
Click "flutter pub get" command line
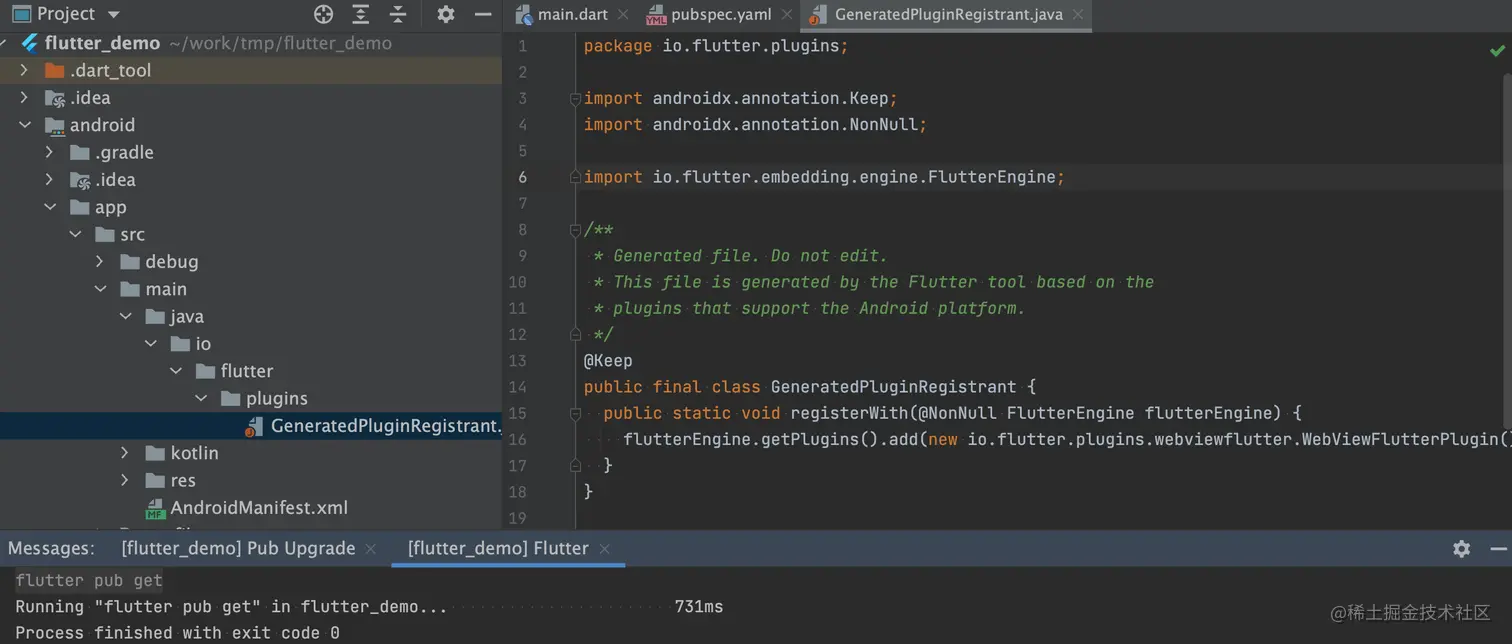[89, 580]
